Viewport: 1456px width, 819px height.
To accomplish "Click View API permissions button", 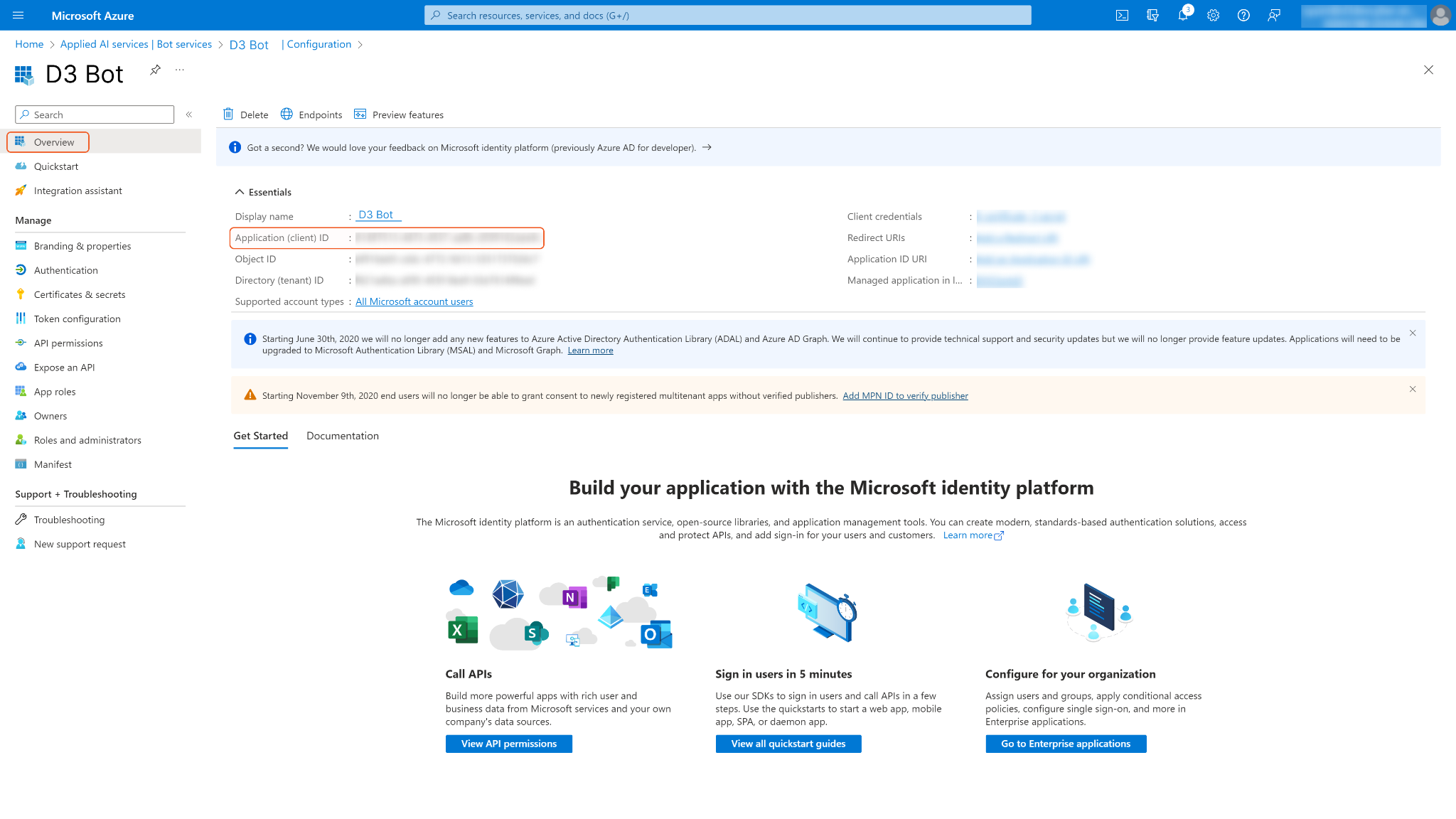I will (509, 744).
